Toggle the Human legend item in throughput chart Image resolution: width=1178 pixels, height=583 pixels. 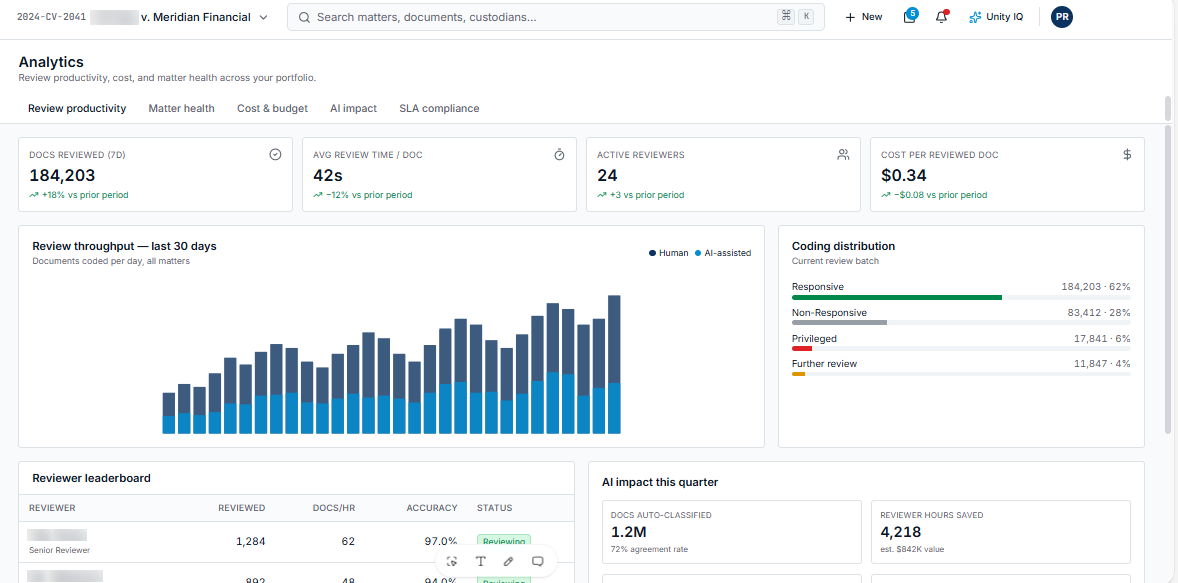pyautogui.click(x=669, y=253)
